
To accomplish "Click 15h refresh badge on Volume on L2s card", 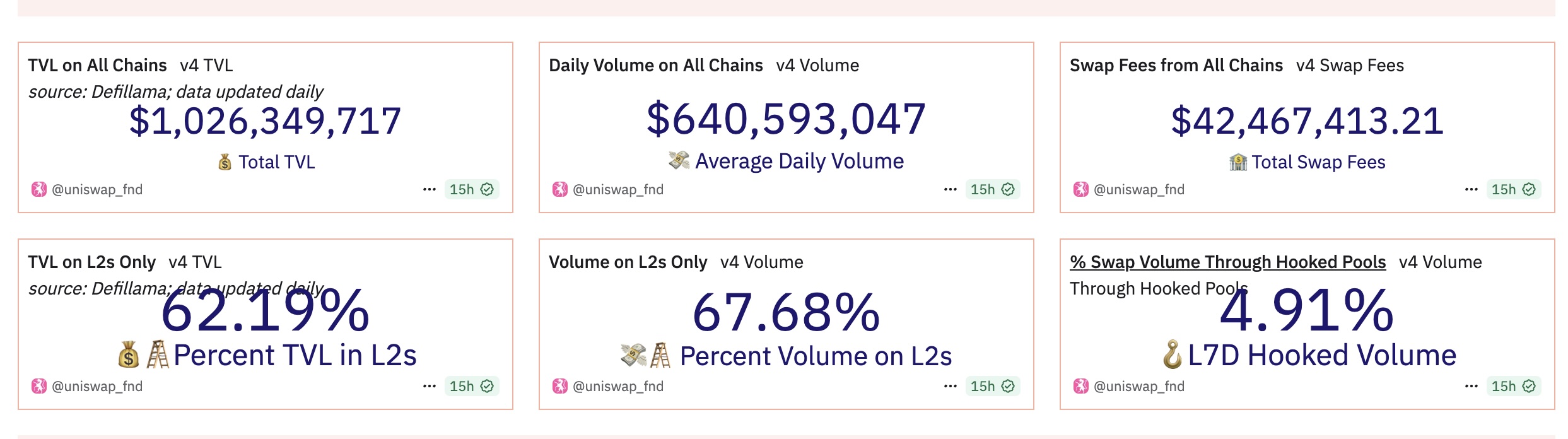I will pos(992,386).
